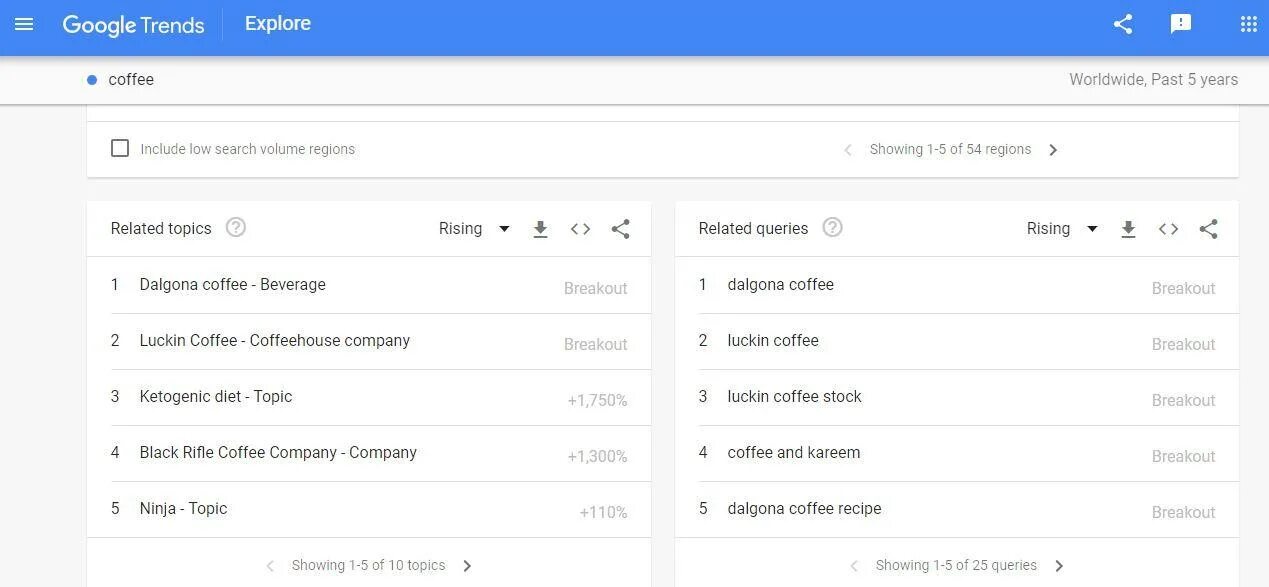Viewport: 1269px width, 587px height.
Task: View help for Related topics
Action: click(235, 227)
